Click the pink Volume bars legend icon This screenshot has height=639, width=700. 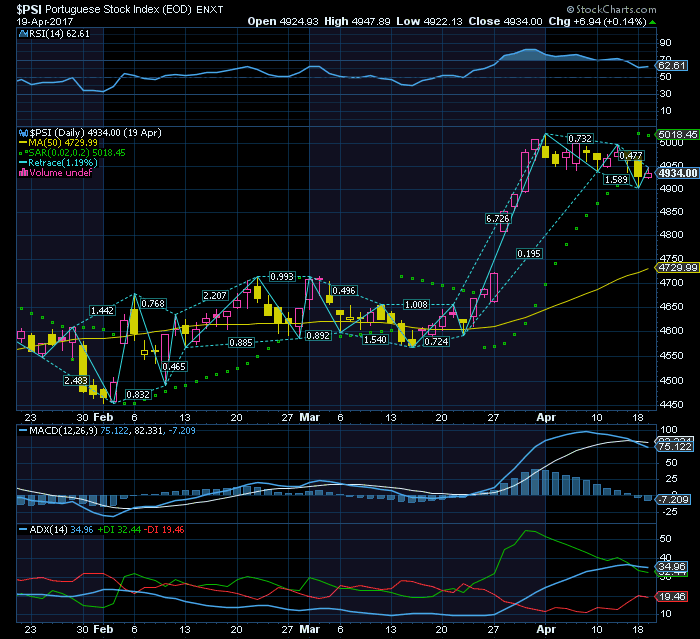click(x=21, y=172)
